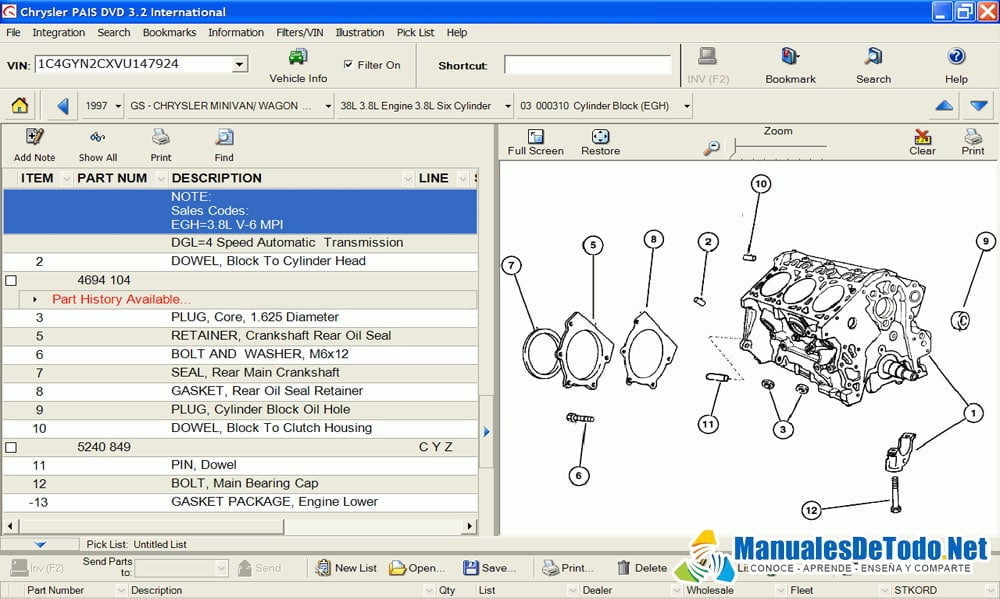Click the STKORD column header
The image size is (1000, 599).
tap(915, 591)
